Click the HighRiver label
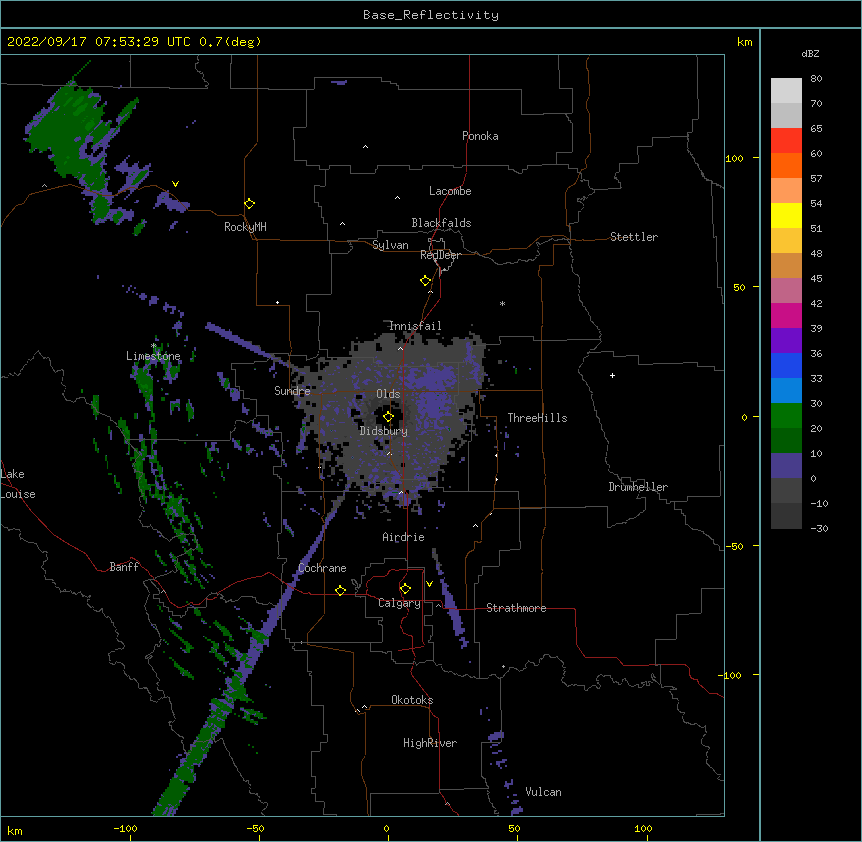Screen dimensions: 862x842 coord(430,743)
